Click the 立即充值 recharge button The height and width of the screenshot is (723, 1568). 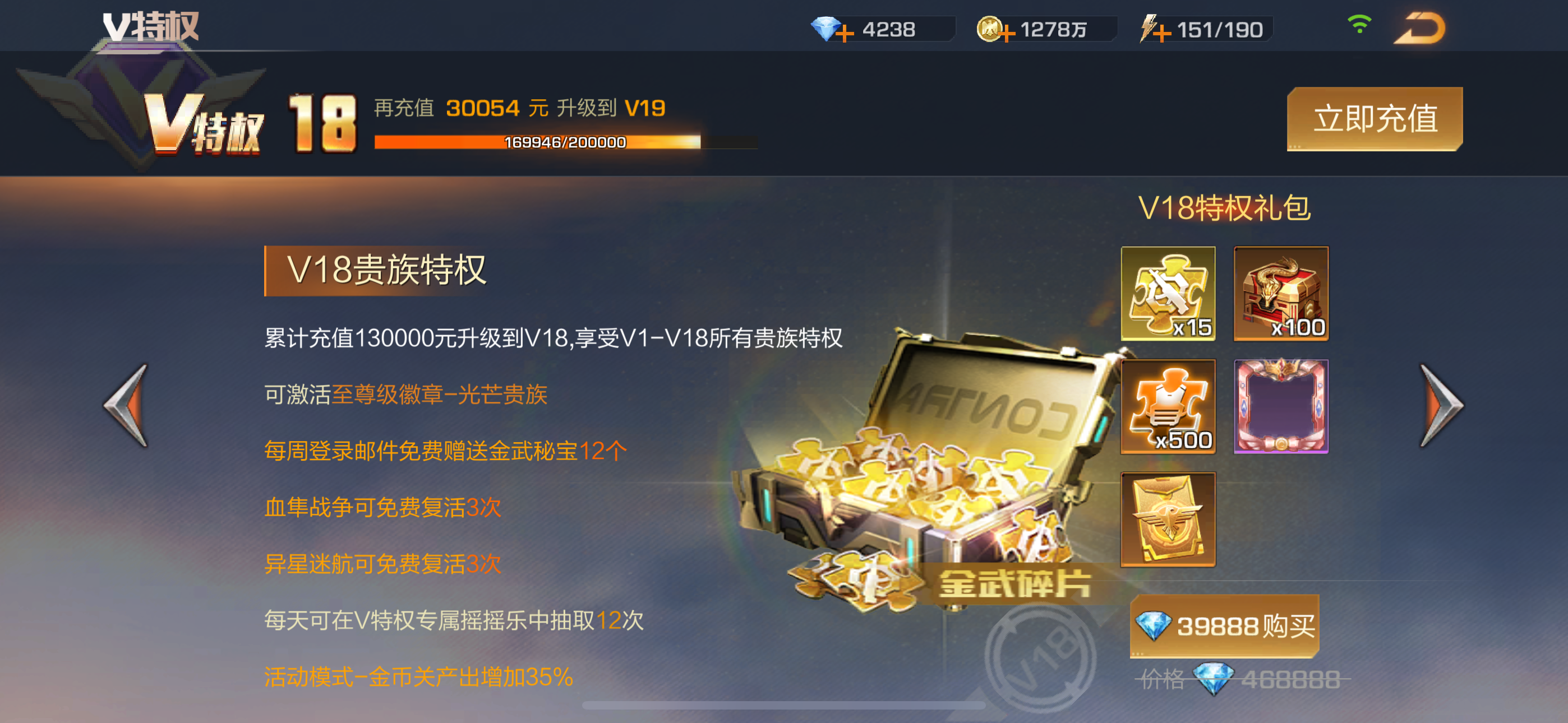[x=1375, y=119]
